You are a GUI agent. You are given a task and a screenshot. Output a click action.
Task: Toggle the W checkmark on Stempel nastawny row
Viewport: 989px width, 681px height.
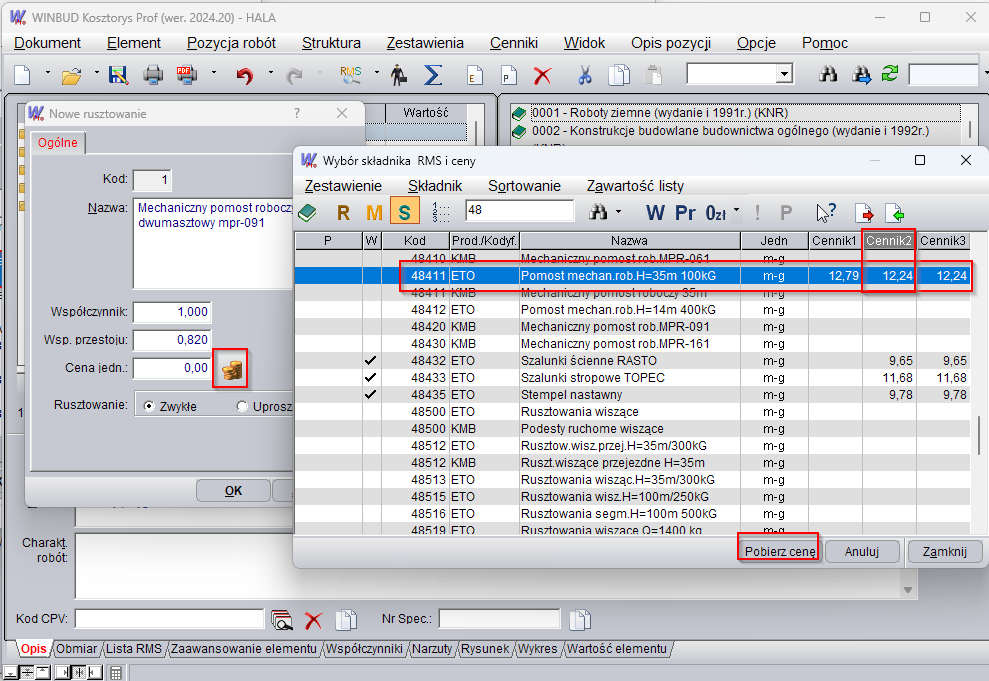click(x=371, y=395)
